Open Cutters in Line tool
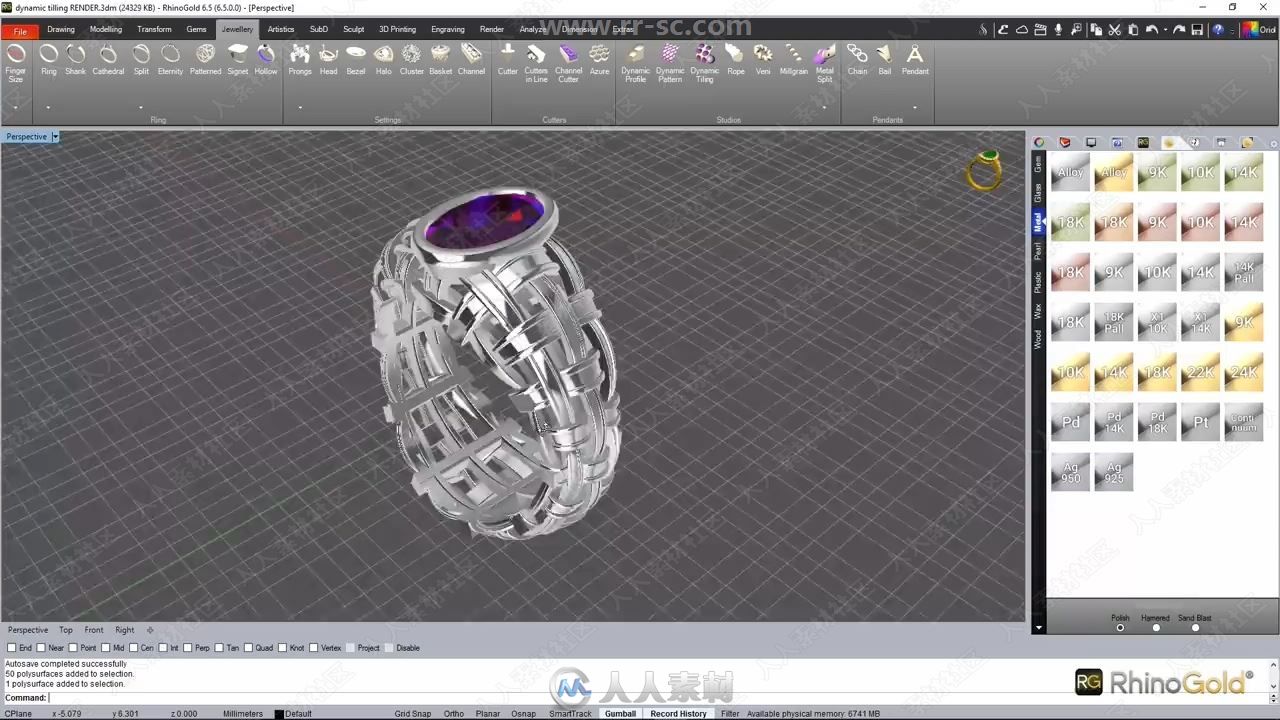This screenshot has width=1280, height=720. tap(536, 63)
